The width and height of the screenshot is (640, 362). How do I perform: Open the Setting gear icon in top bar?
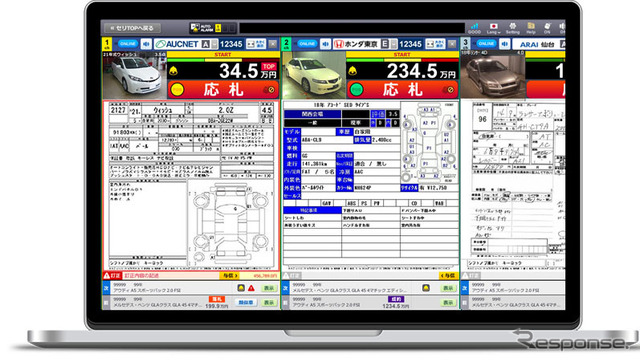513,28
